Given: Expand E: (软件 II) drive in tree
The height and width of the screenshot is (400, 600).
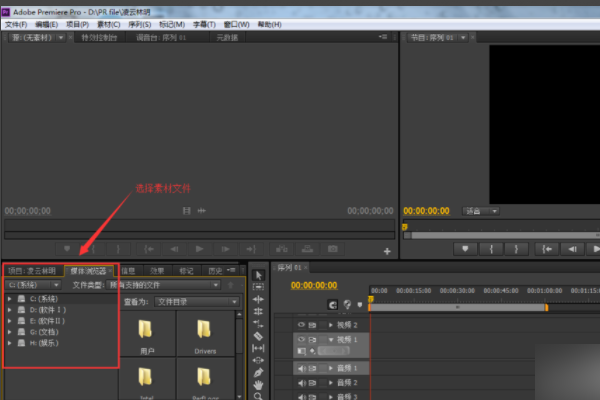Looking at the screenshot, I should point(10,321).
